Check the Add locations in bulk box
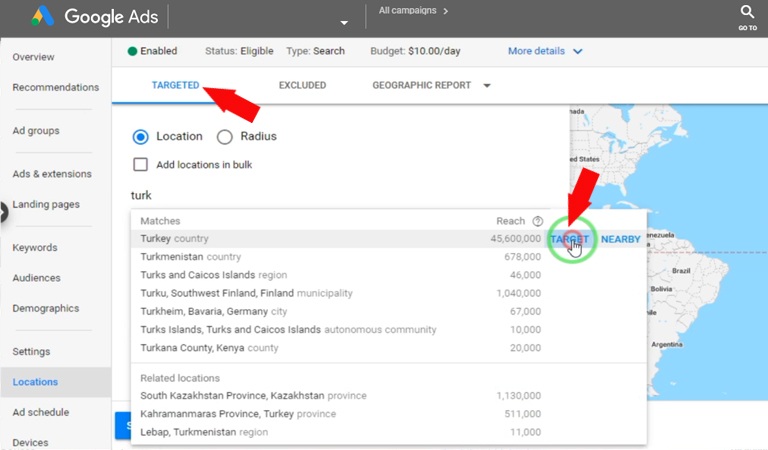This screenshot has height=450, width=768. pos(141,165)
